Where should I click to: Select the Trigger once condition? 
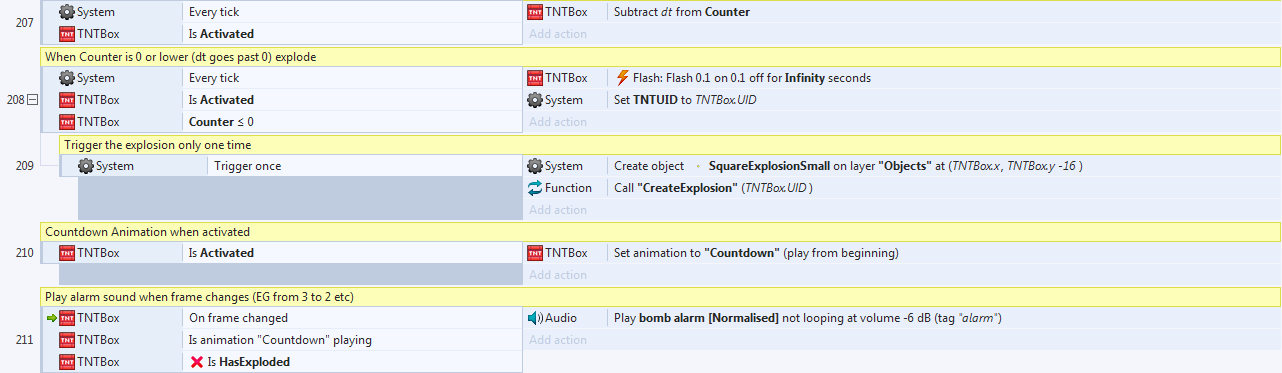(x=300, y=166)
